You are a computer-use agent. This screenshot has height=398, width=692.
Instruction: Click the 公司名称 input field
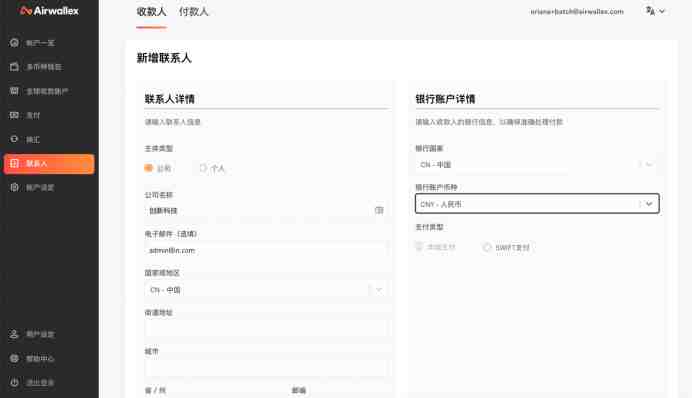coord(267,210)
